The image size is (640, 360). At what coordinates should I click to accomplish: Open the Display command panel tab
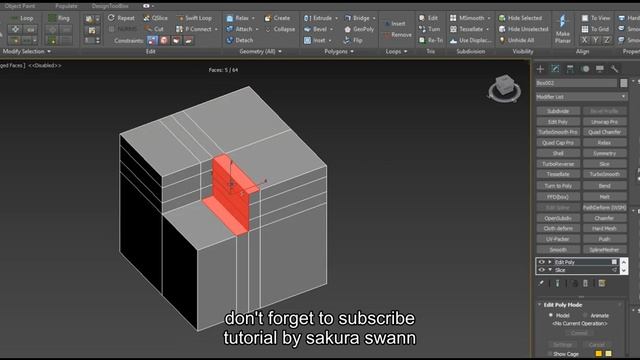[x=600, y=69]
